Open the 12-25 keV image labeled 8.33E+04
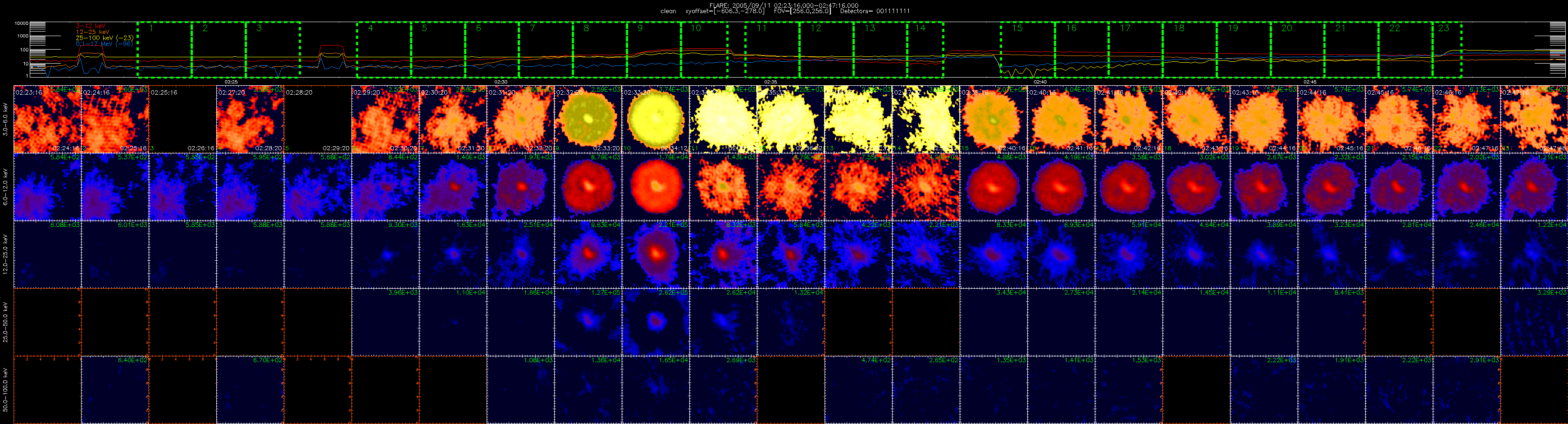The image size is (1568, 424). 994,254
